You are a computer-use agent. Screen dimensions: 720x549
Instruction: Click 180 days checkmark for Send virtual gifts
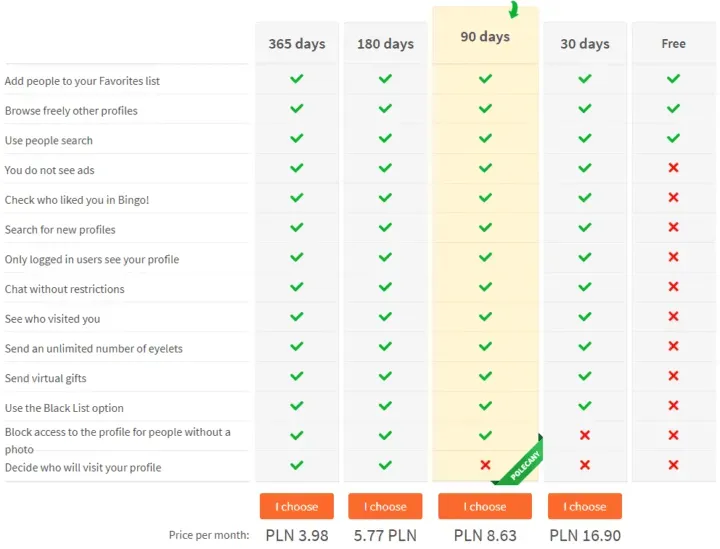(x=385, y=376)
